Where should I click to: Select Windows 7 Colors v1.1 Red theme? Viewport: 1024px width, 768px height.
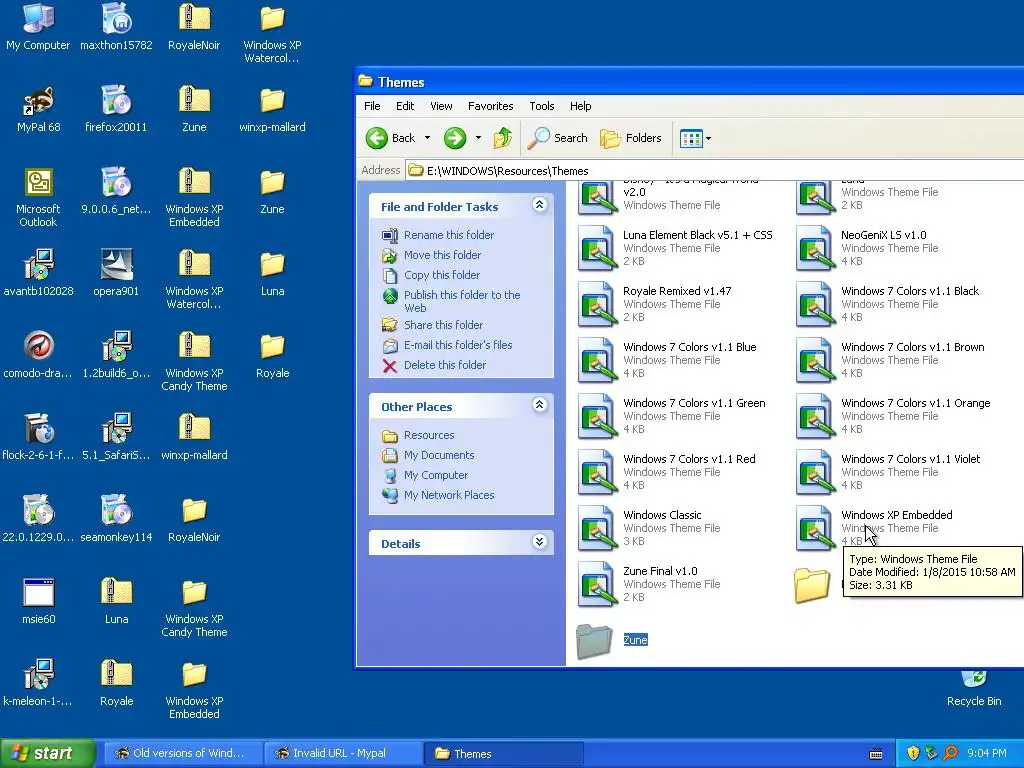click(667, 473)
